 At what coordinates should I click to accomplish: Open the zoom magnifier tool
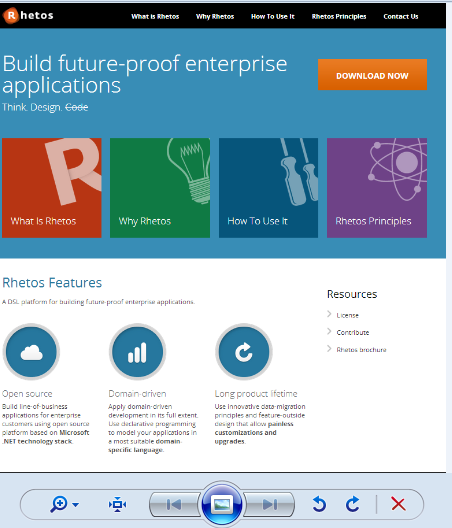[59, 504]
